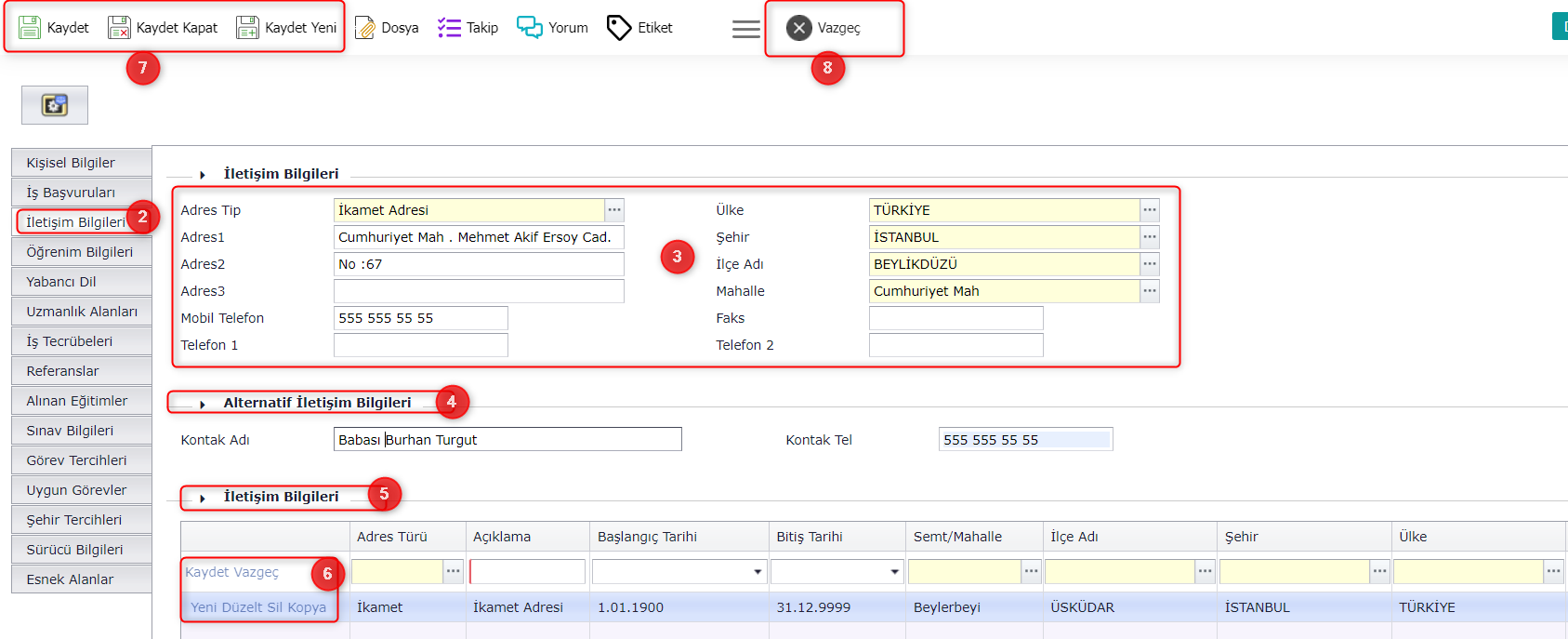
Task: Click the Kaydet Yeni toolbar button
Action: pos(286,28)
